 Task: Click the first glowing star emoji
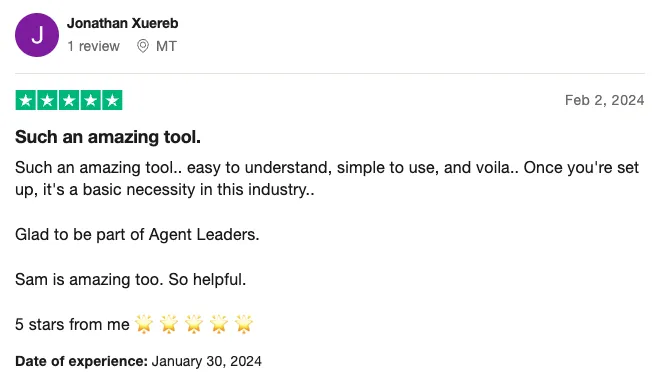pyautogui.click(x=144, y=324)
